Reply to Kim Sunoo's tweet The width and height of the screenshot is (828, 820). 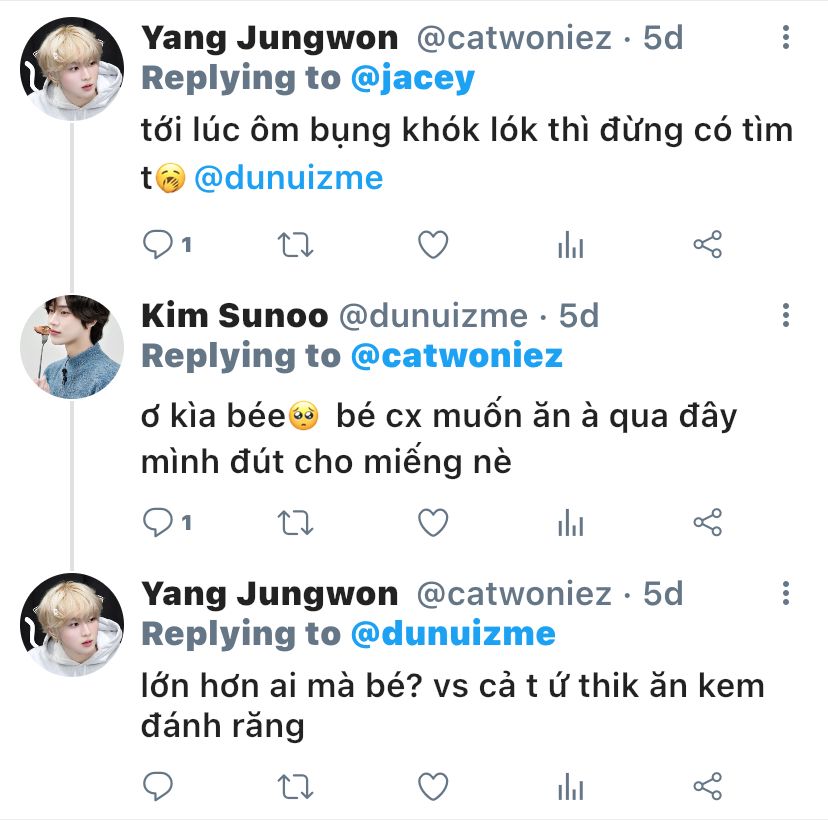pos(160,522)
